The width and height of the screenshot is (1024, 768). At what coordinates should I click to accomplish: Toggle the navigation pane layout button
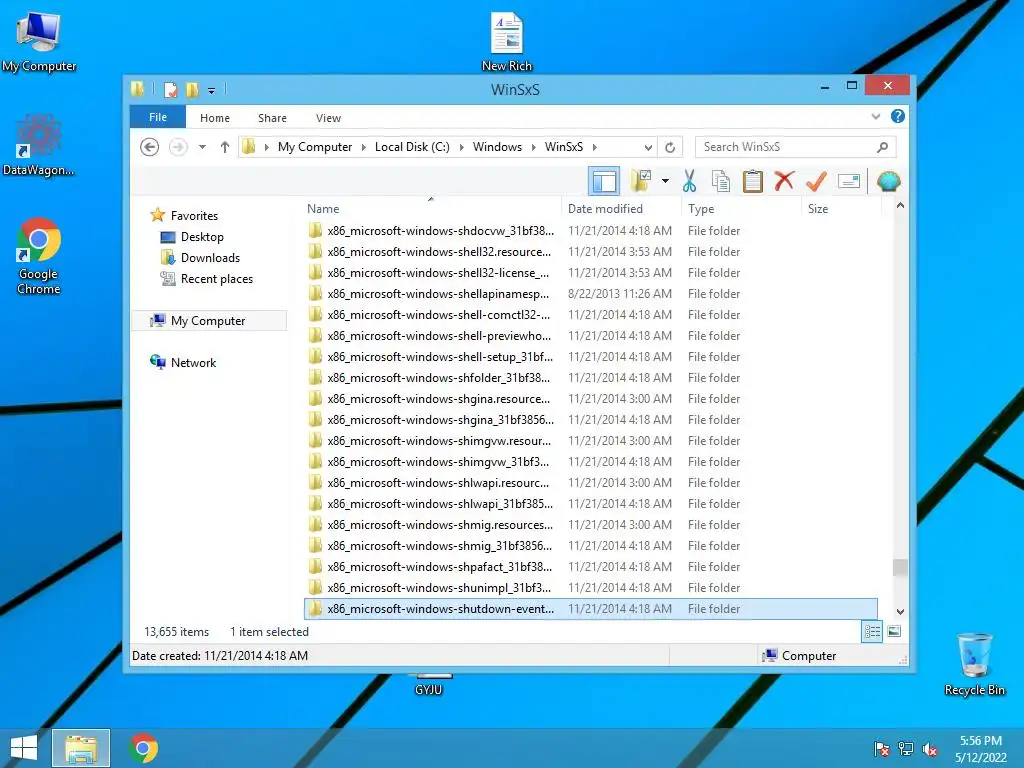[604, 181]
